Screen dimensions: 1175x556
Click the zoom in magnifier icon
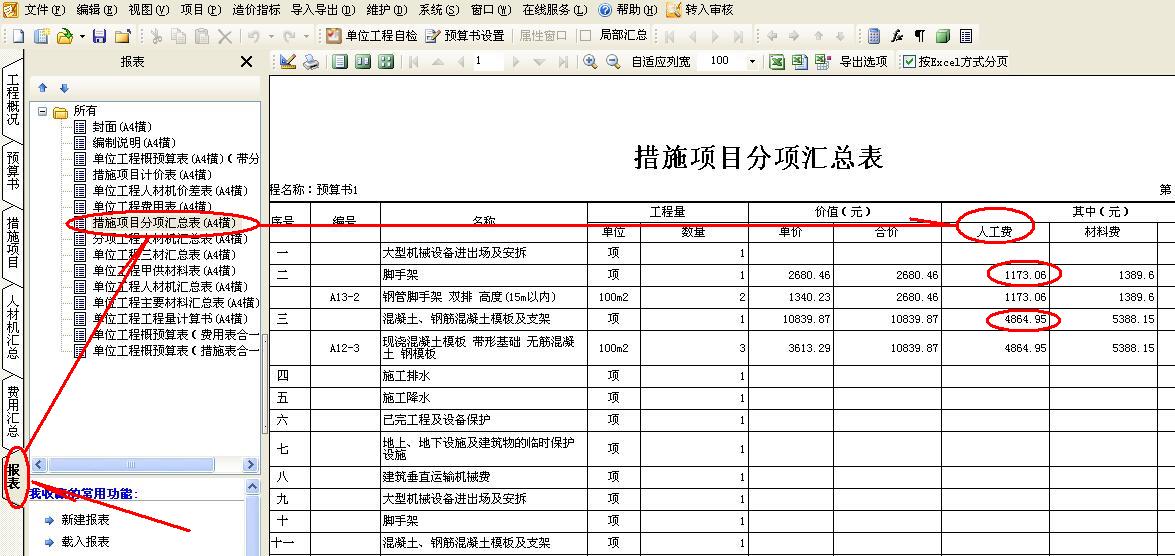[x=590, y=62]
